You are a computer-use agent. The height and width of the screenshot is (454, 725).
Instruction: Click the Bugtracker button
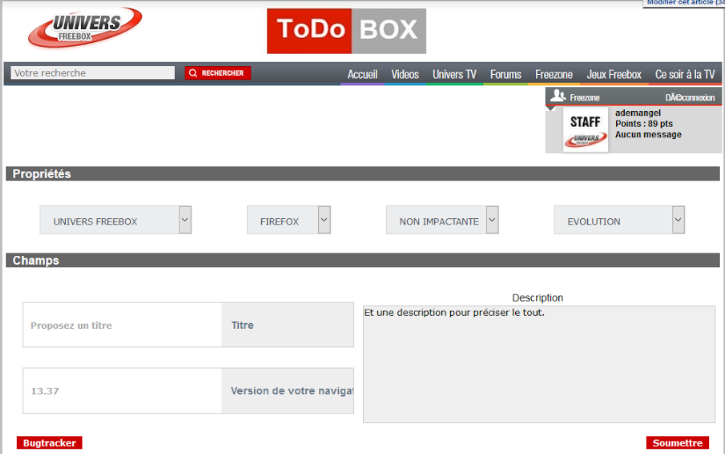click(49, 443)
